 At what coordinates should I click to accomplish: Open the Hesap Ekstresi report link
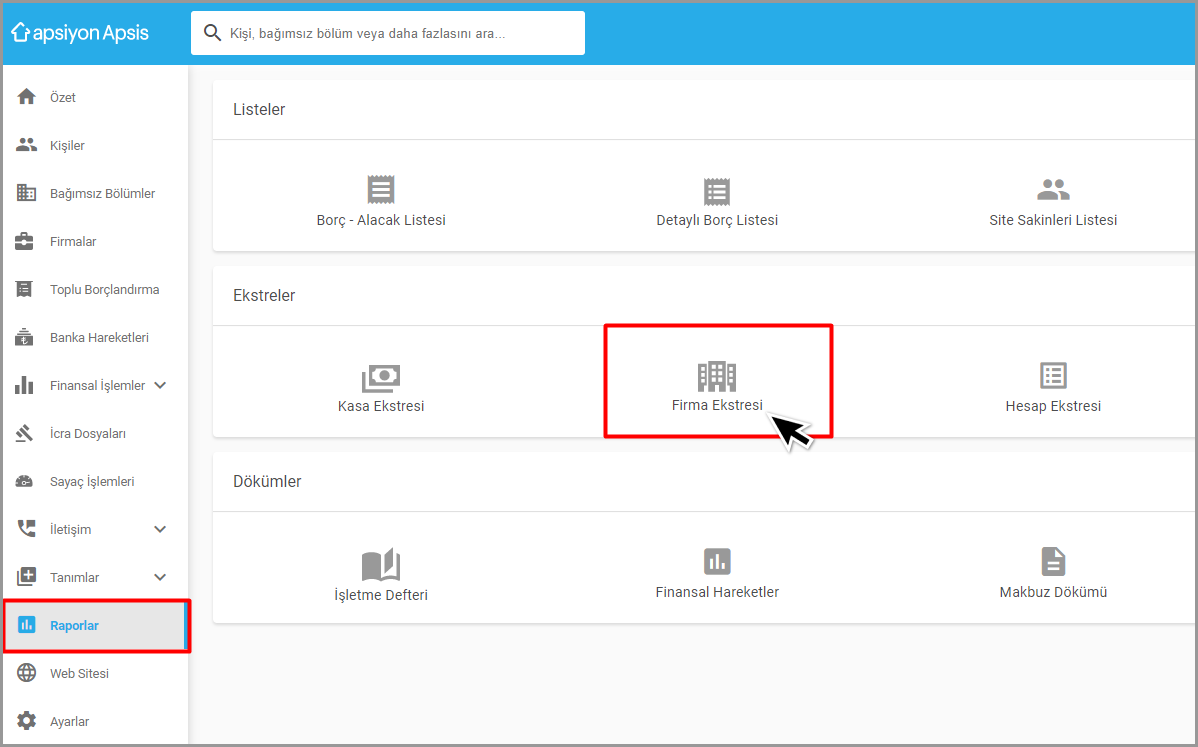pyautogui.click(x=1053, y=406)
